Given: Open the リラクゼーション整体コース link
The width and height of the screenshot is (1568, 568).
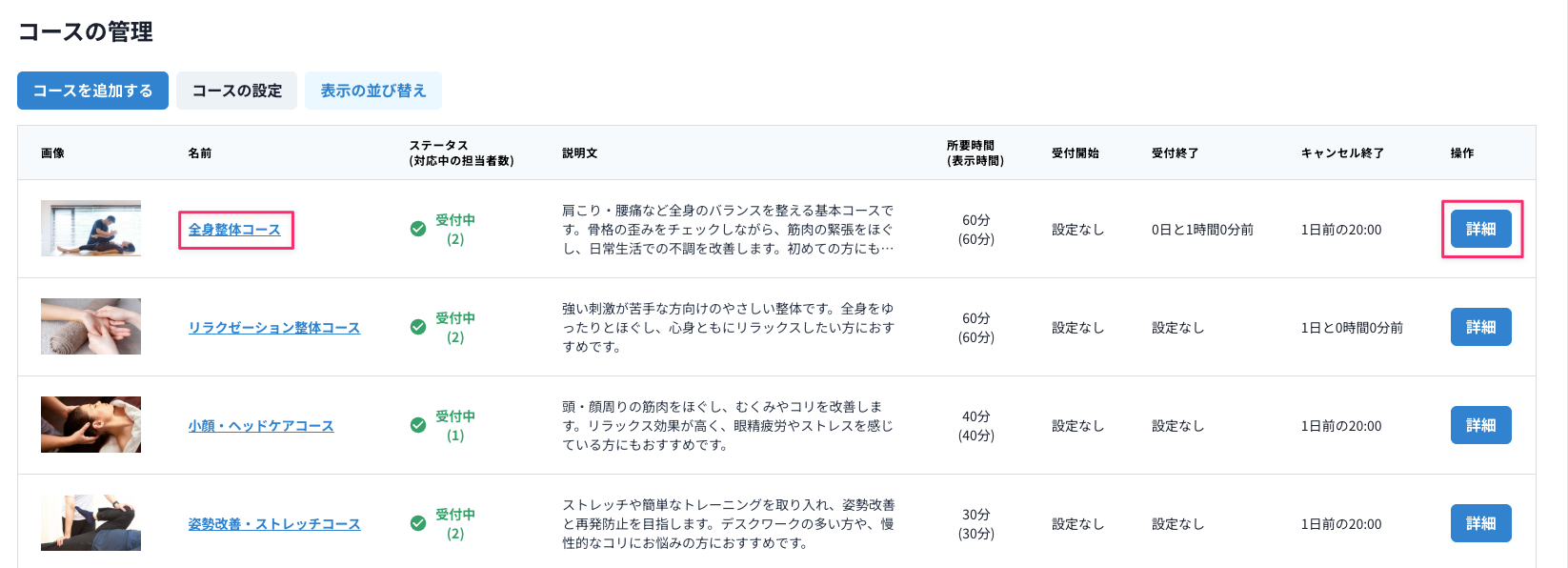Looking at the screenshot, I should (x=273, y=328).
